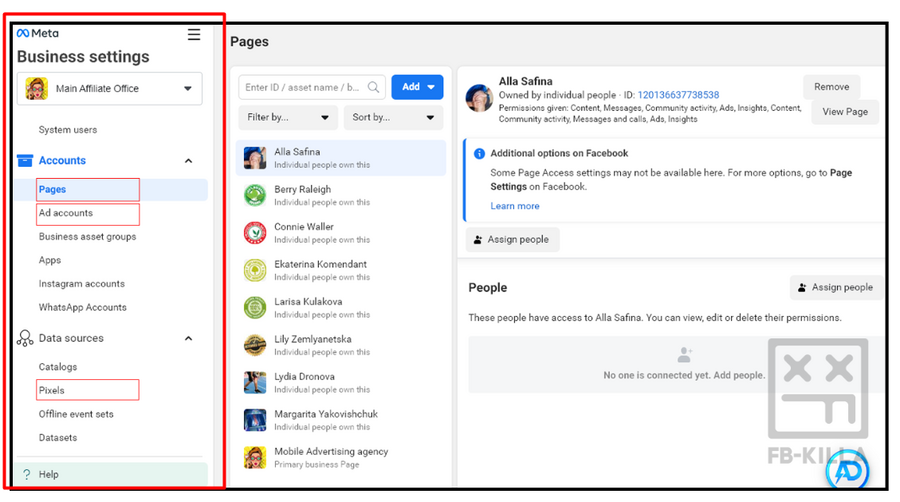Select Ad accounts in sidebar
Screen dimensions: 900x502
(x=66, y=213)
